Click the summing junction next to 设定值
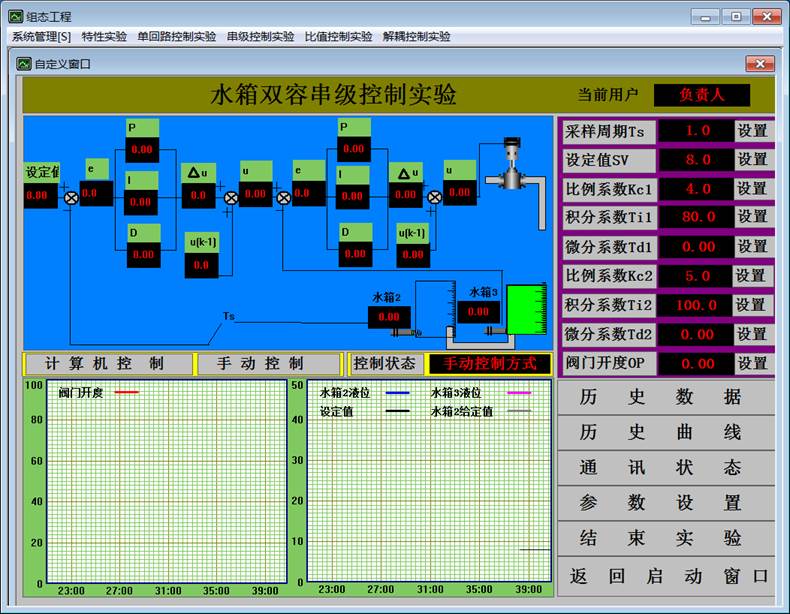The width and height of the screenshot is (790, 614). tap(71, 197)
